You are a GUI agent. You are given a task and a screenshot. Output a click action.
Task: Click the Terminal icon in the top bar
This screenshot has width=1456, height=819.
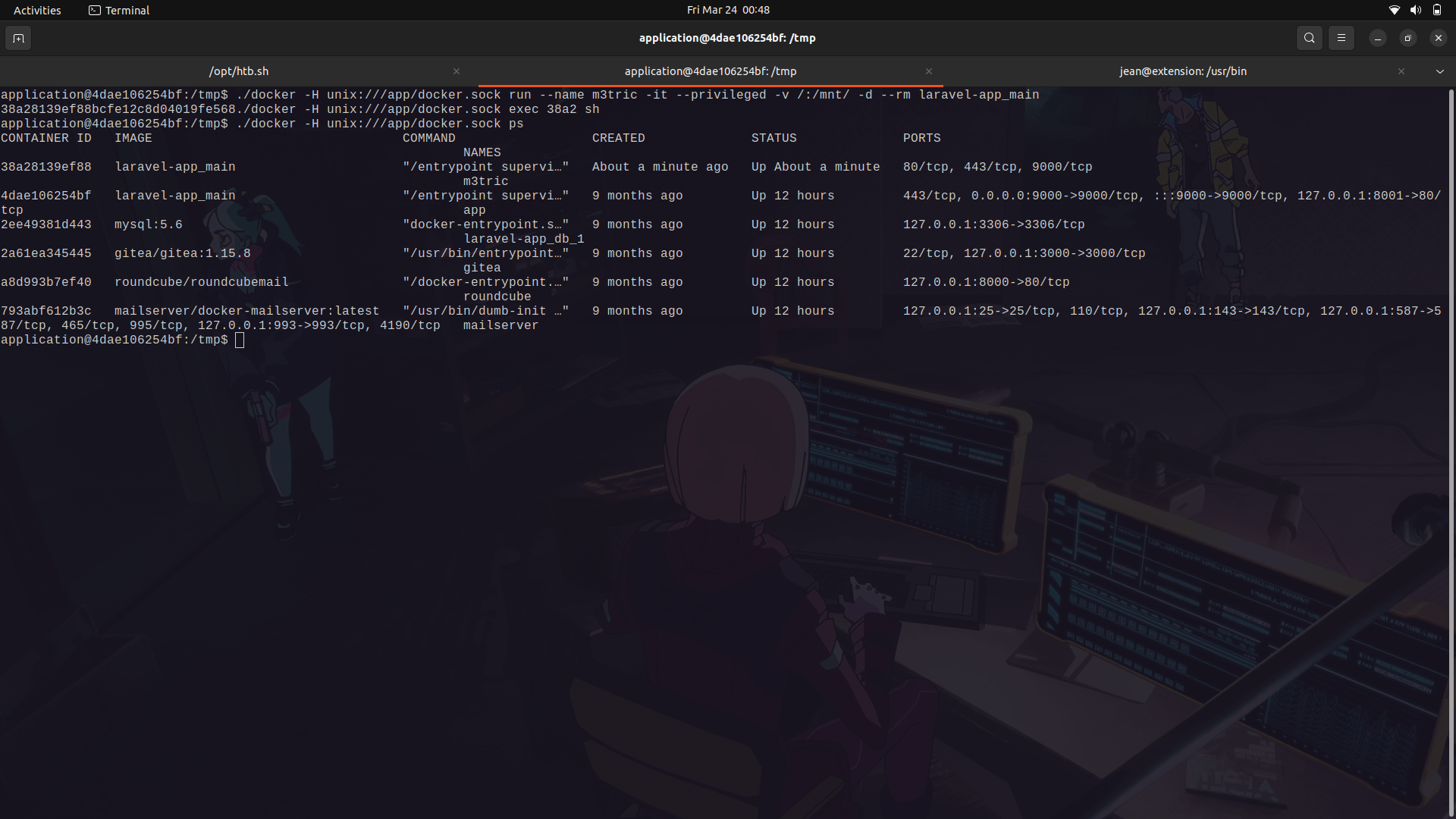pos(95,10)
